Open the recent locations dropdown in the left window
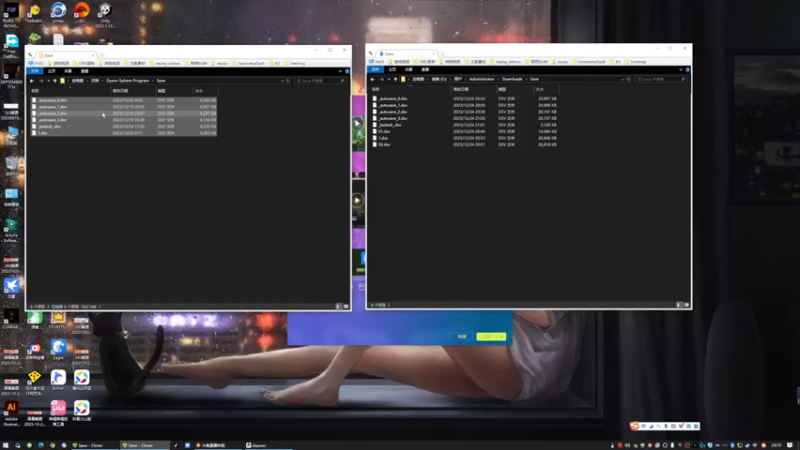Screen dimensions: 800x450 [x=48, y=81]
